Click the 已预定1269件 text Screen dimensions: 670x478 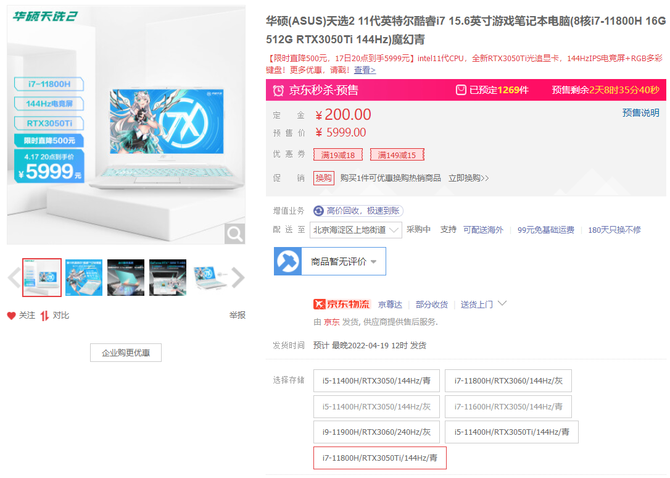coord(499,90)
